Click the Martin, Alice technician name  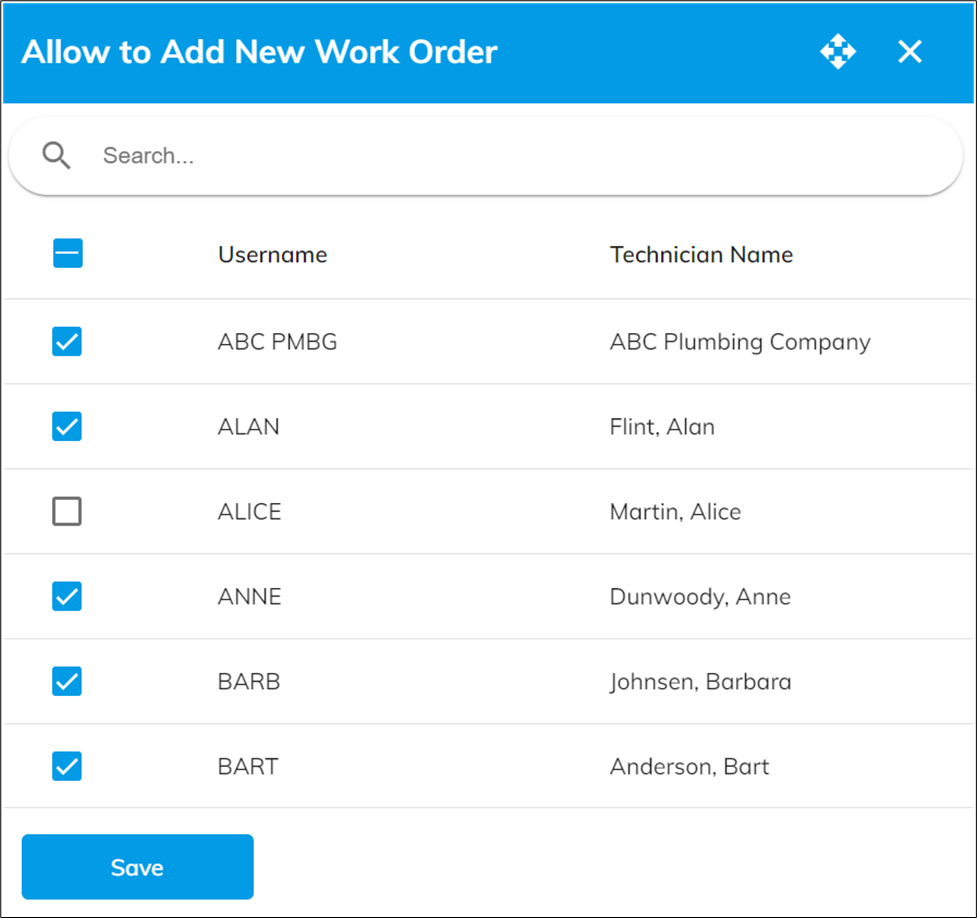(675, 512)
